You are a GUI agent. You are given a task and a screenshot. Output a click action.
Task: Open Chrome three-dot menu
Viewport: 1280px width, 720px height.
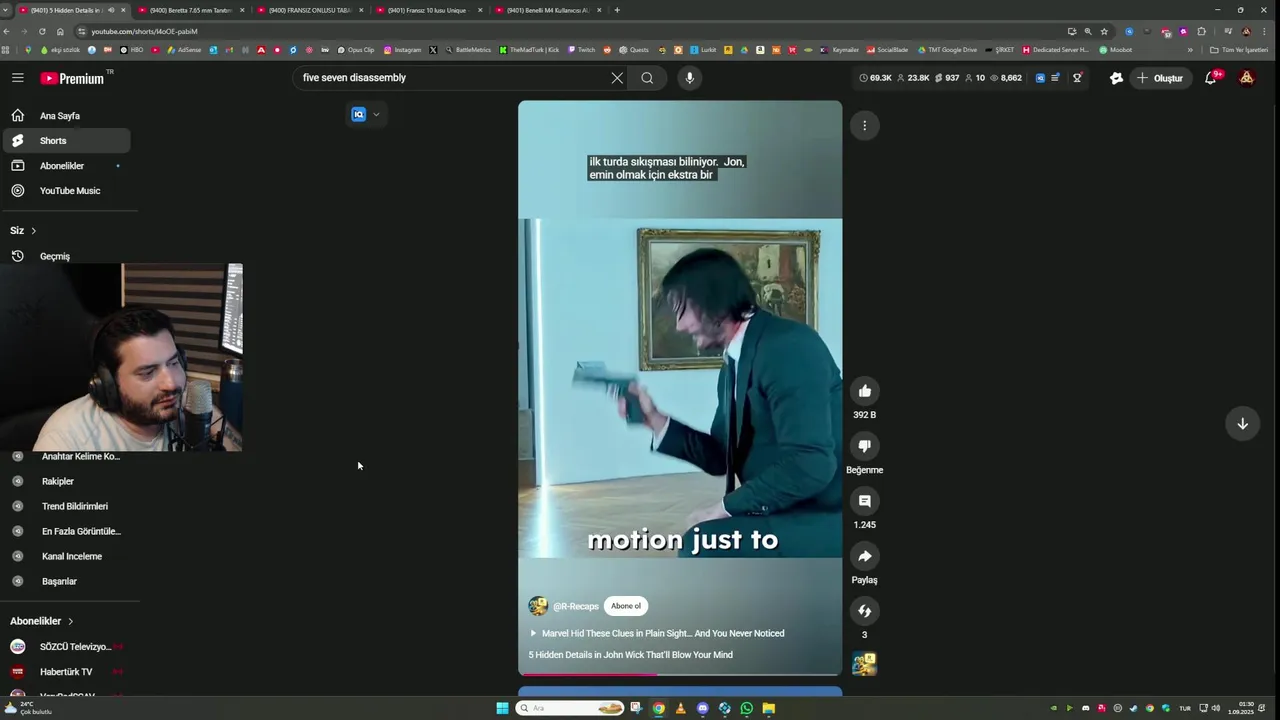click(x=1265, y=31)
